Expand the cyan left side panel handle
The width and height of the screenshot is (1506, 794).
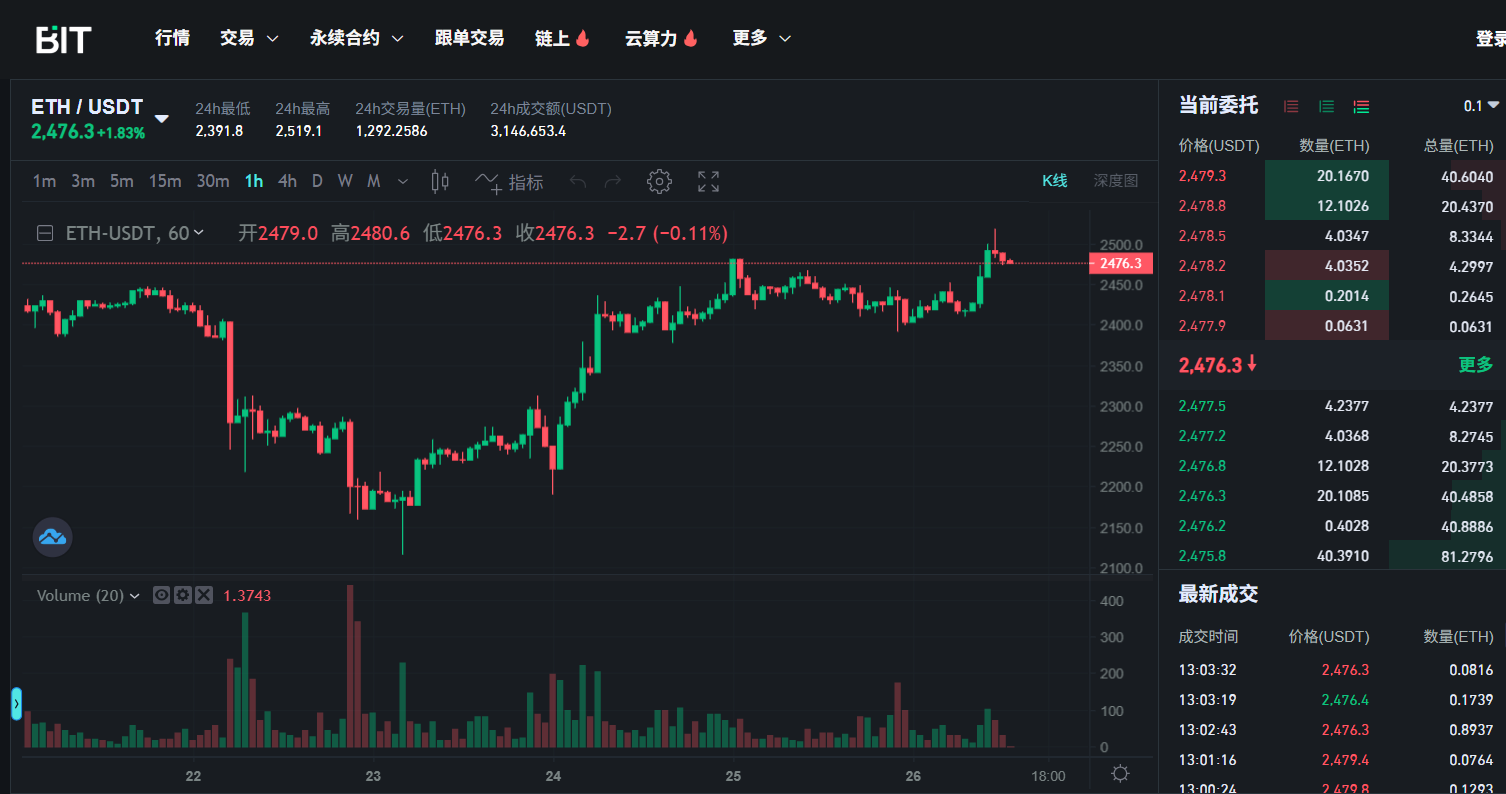pyautogui.click(x=16, y=703)
